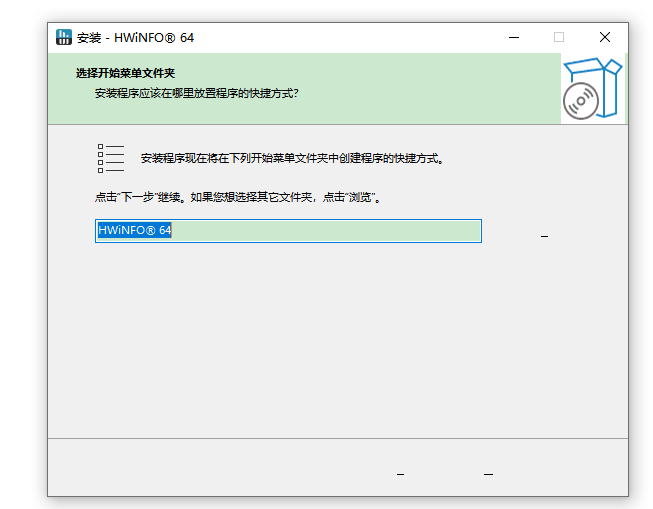Viewport: 653px width, 509px height.
Task: Click the title text "安装 - HWiNFO® 64"
Action: [x=135, y=38]
